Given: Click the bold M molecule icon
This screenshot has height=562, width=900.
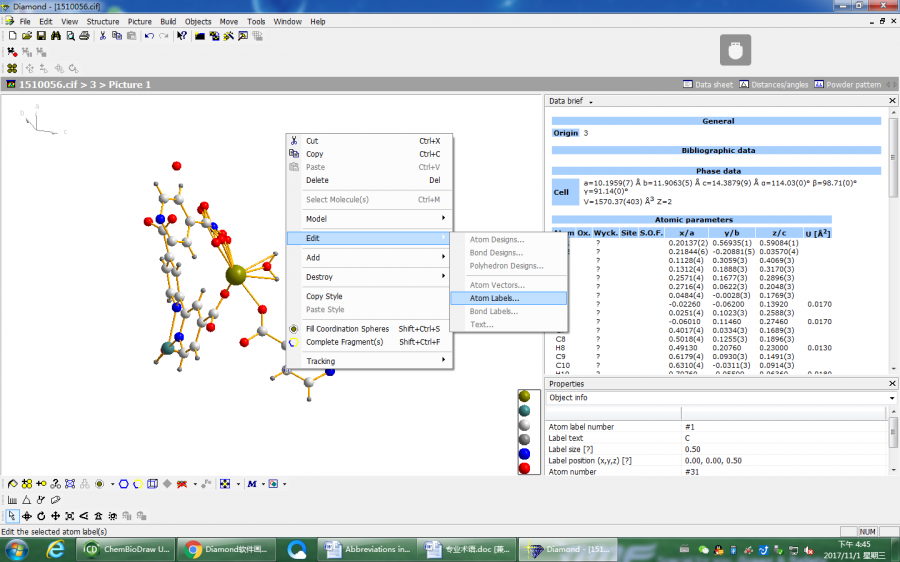Looking at the screenshot, I should (252, 484).
